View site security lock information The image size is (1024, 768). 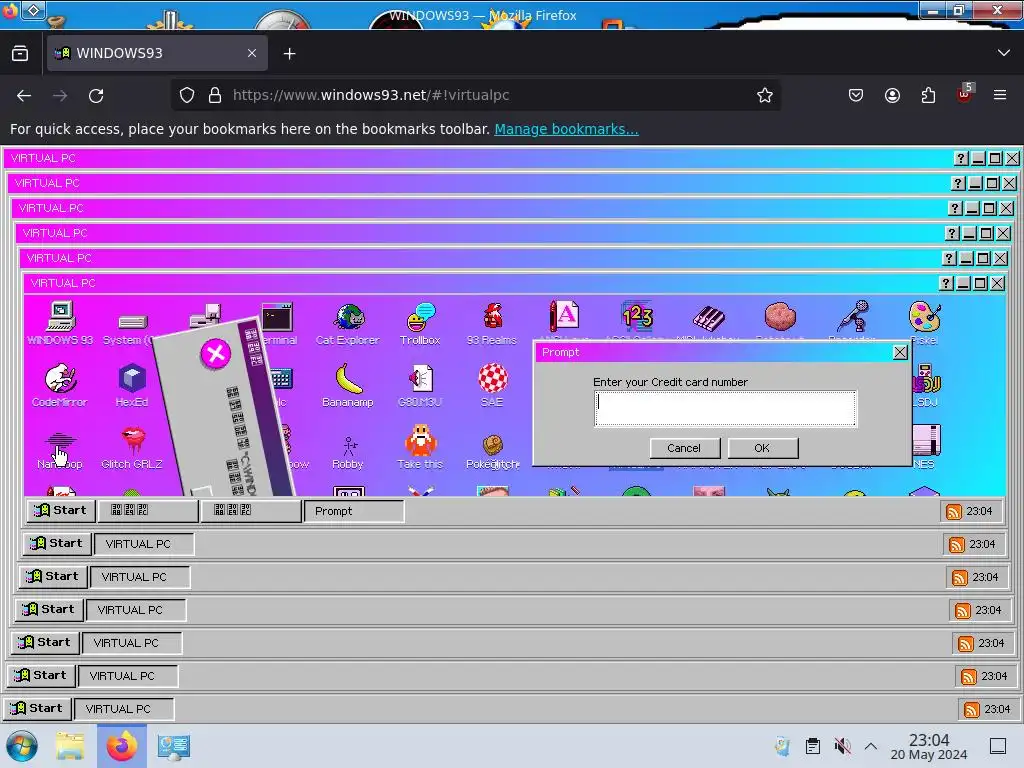[x=215, y=95]
